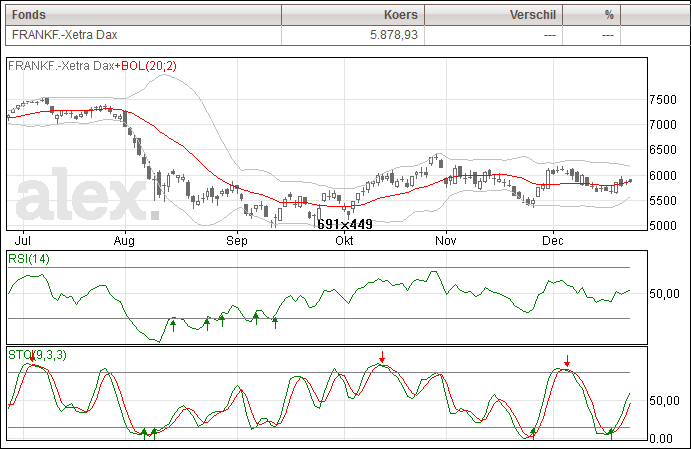
Task: Click the RSI(14) indicator label
Action: [x=29, y=259]
